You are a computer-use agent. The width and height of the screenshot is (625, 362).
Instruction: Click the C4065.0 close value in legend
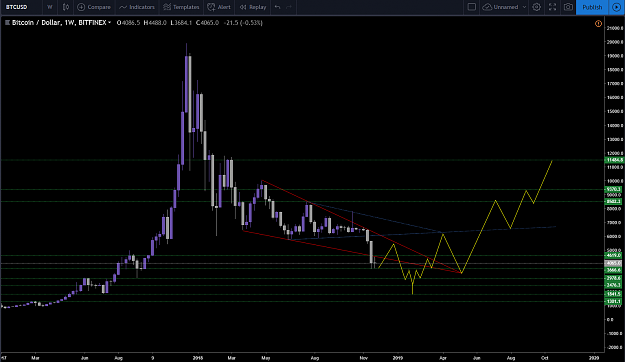pyautogui.click(x=207, y=23)
